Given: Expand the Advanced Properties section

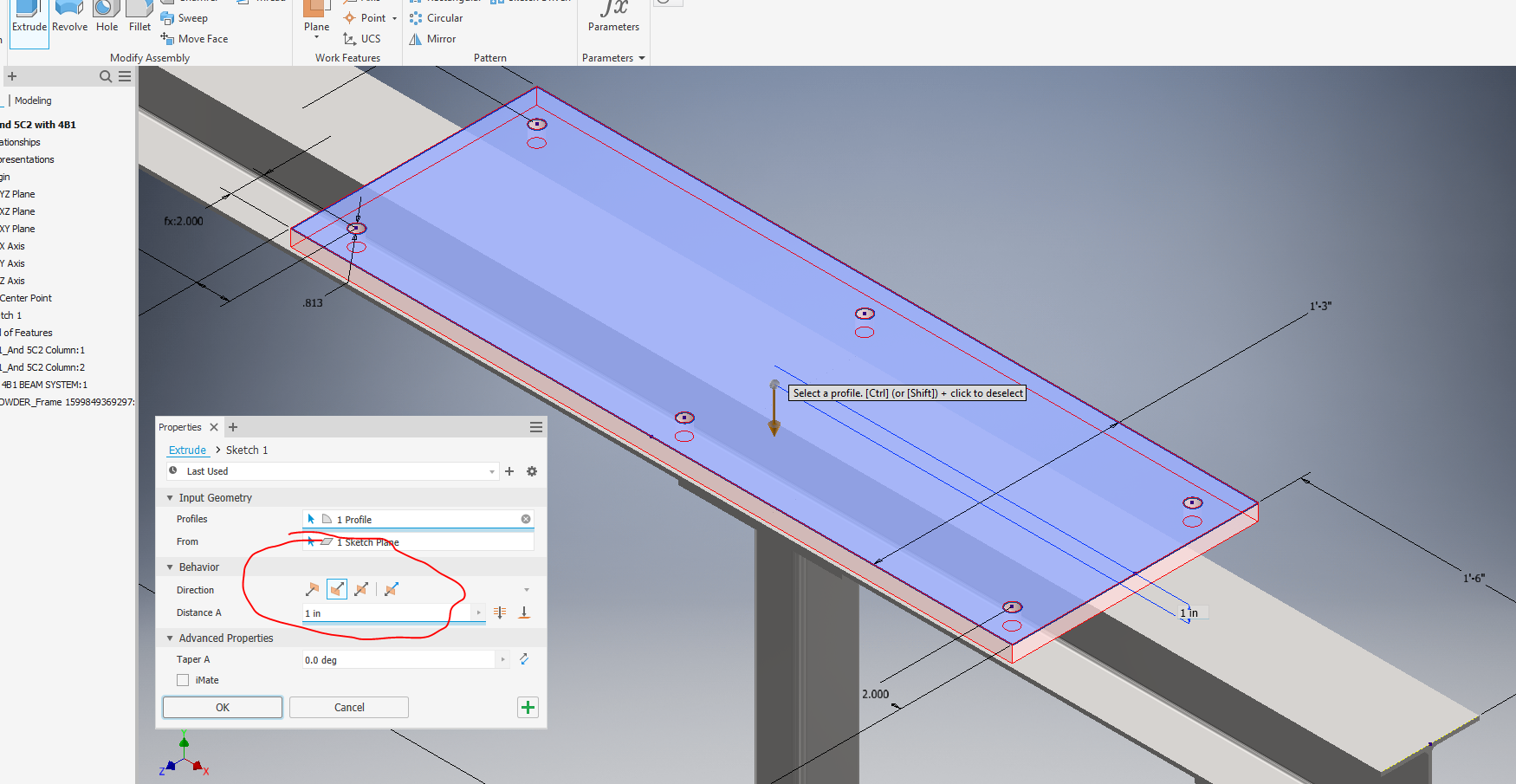Looking at the screenshot, I should (x=170, y=638).
